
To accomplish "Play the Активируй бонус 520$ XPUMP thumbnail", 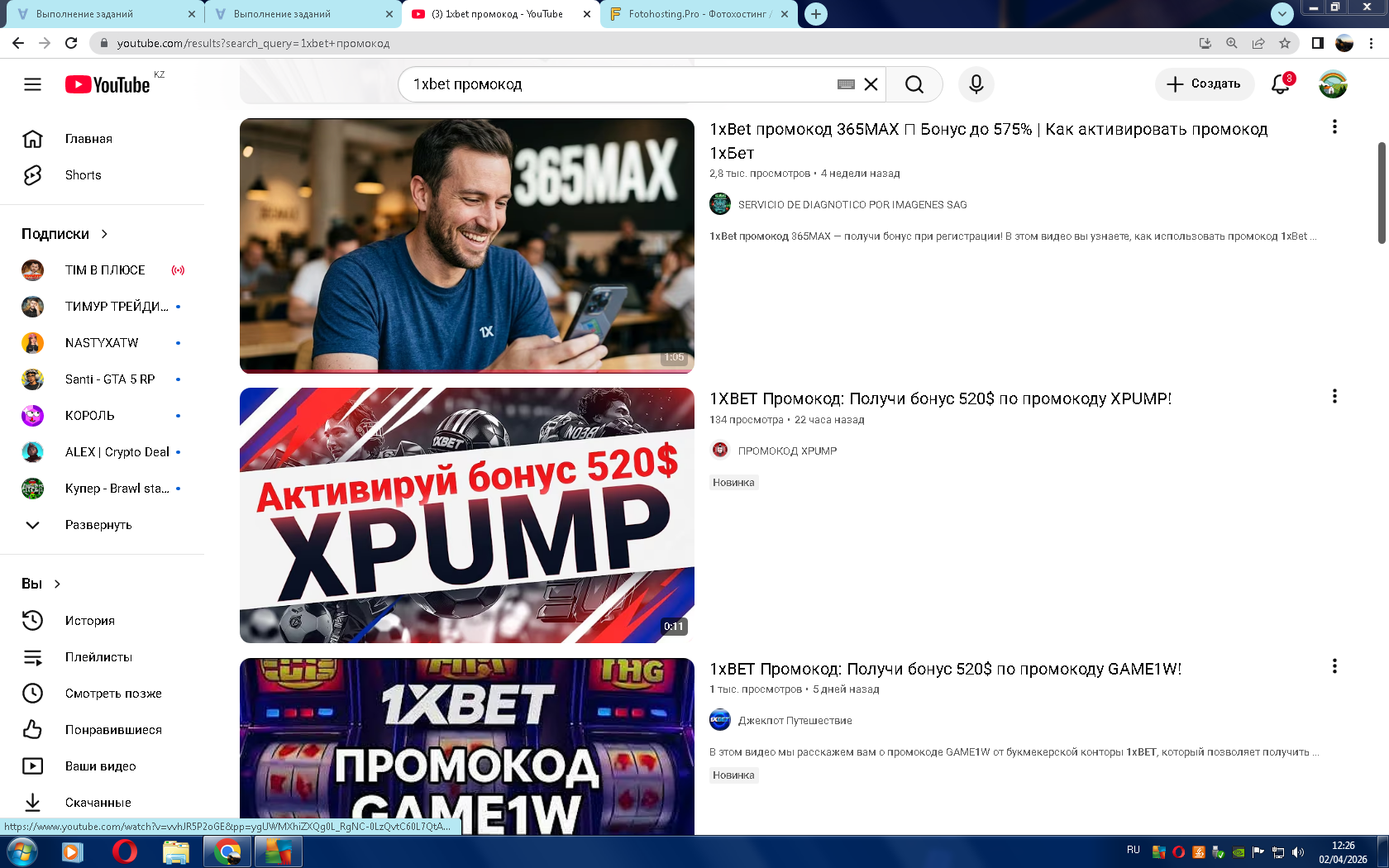I will coord(467,515).
